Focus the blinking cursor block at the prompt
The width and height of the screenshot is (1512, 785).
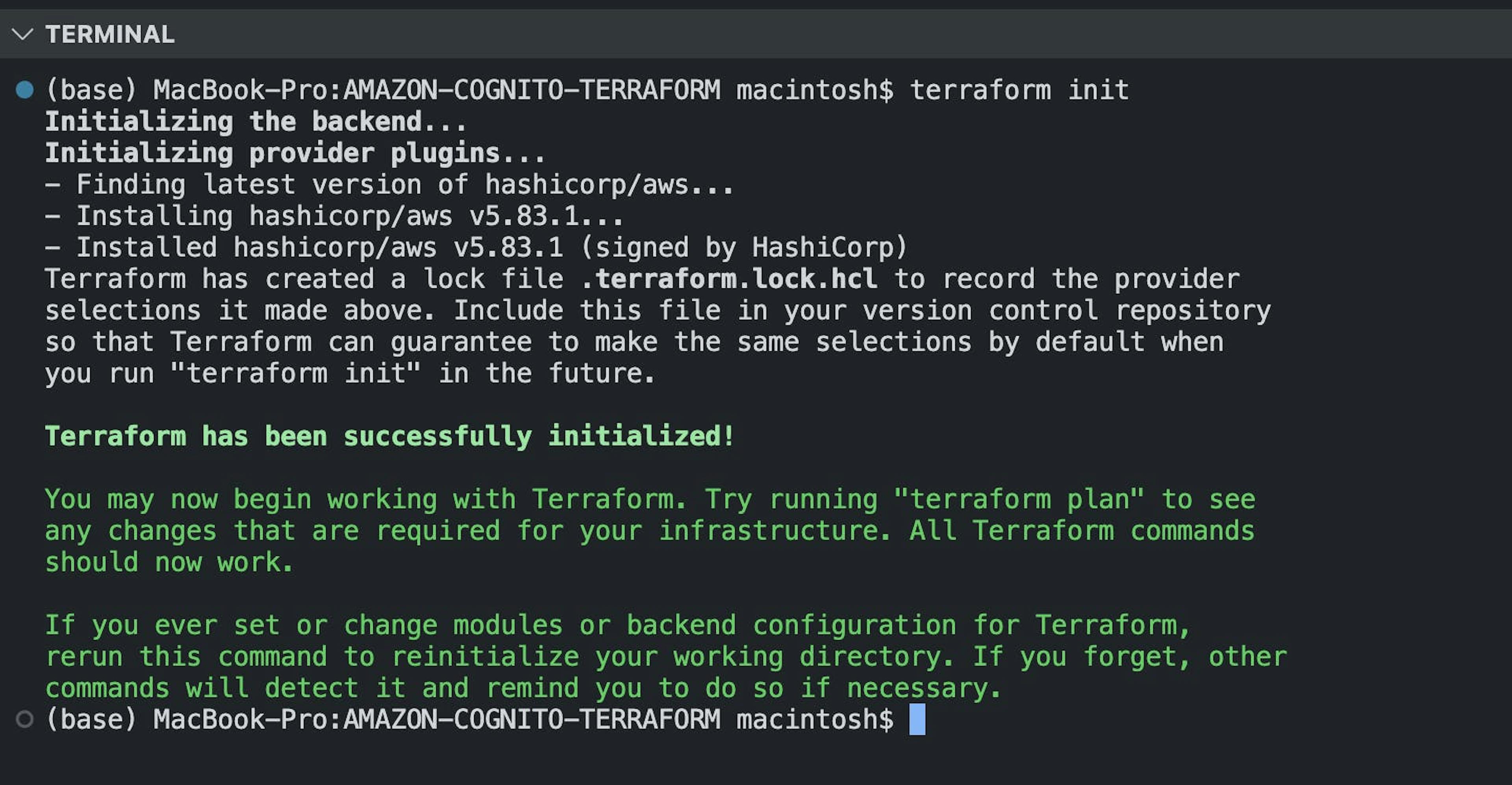[x=917, y=719]
